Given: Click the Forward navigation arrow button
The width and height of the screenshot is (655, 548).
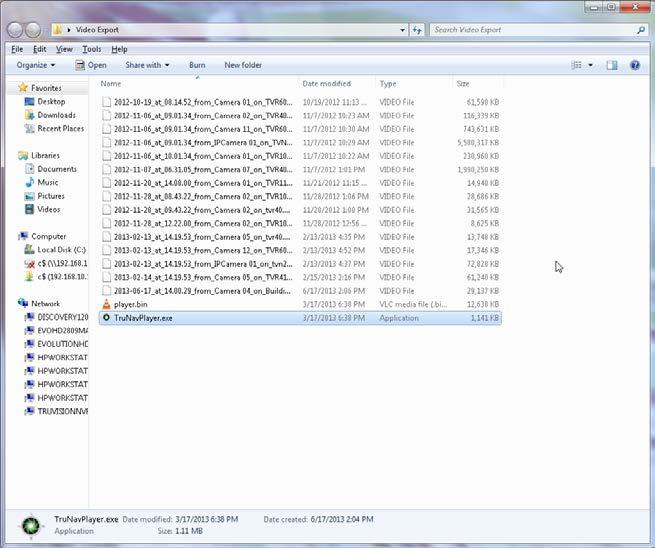Looking at the screenshot, I should pos(33,30).
